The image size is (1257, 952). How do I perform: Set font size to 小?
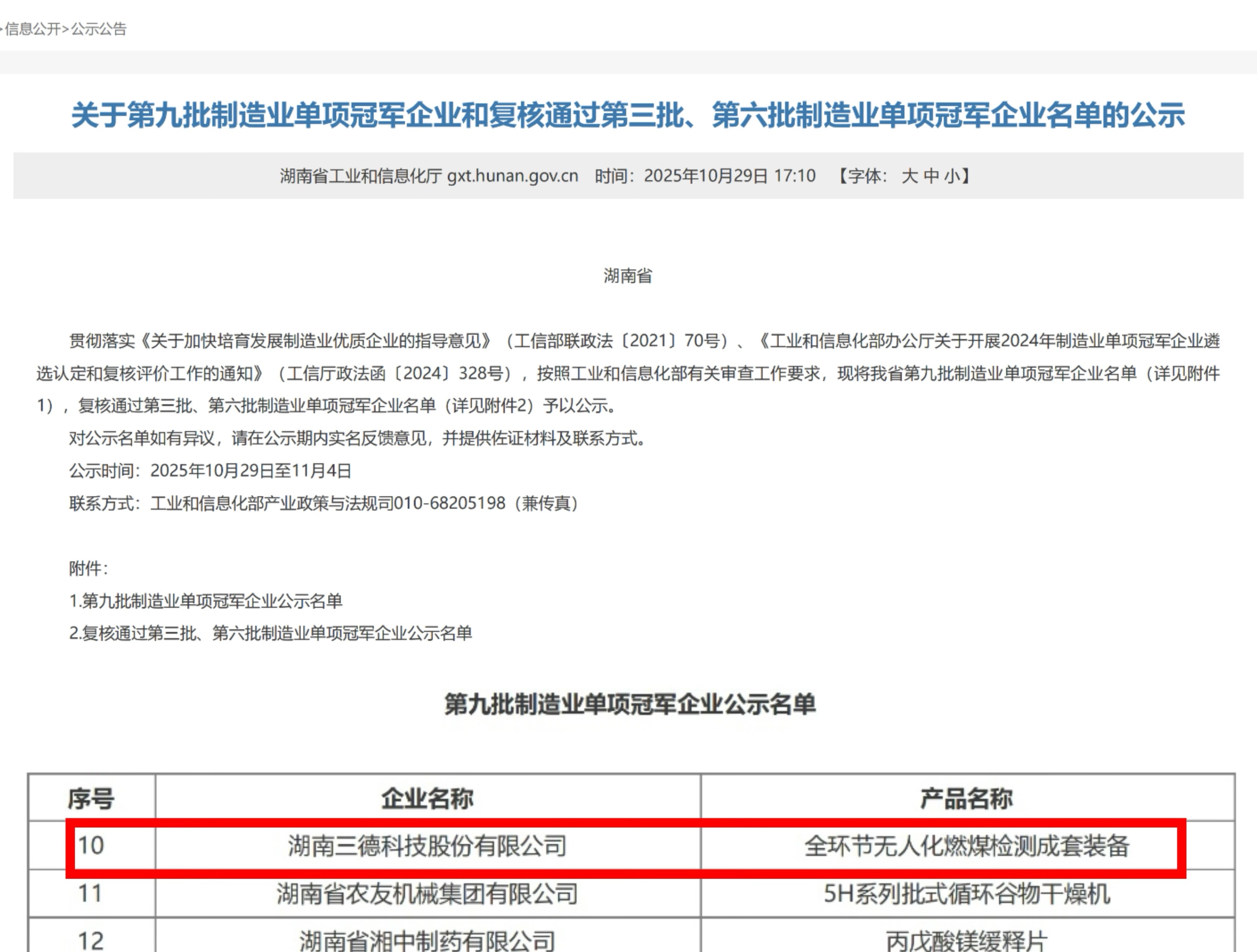coord(952,176)
